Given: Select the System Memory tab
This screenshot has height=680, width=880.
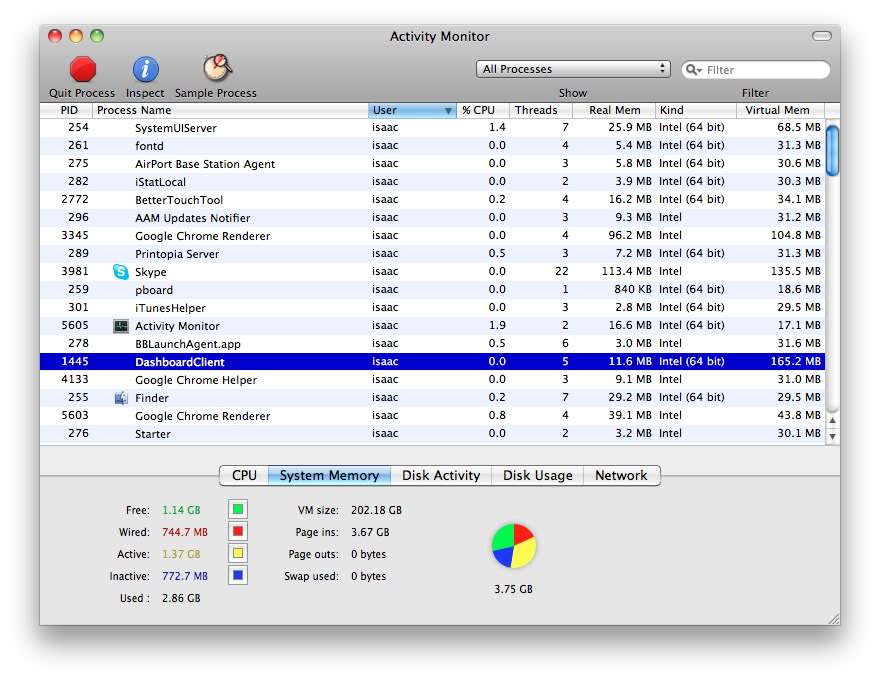Looking at the screenshot, I should click(x=329, y=475).
